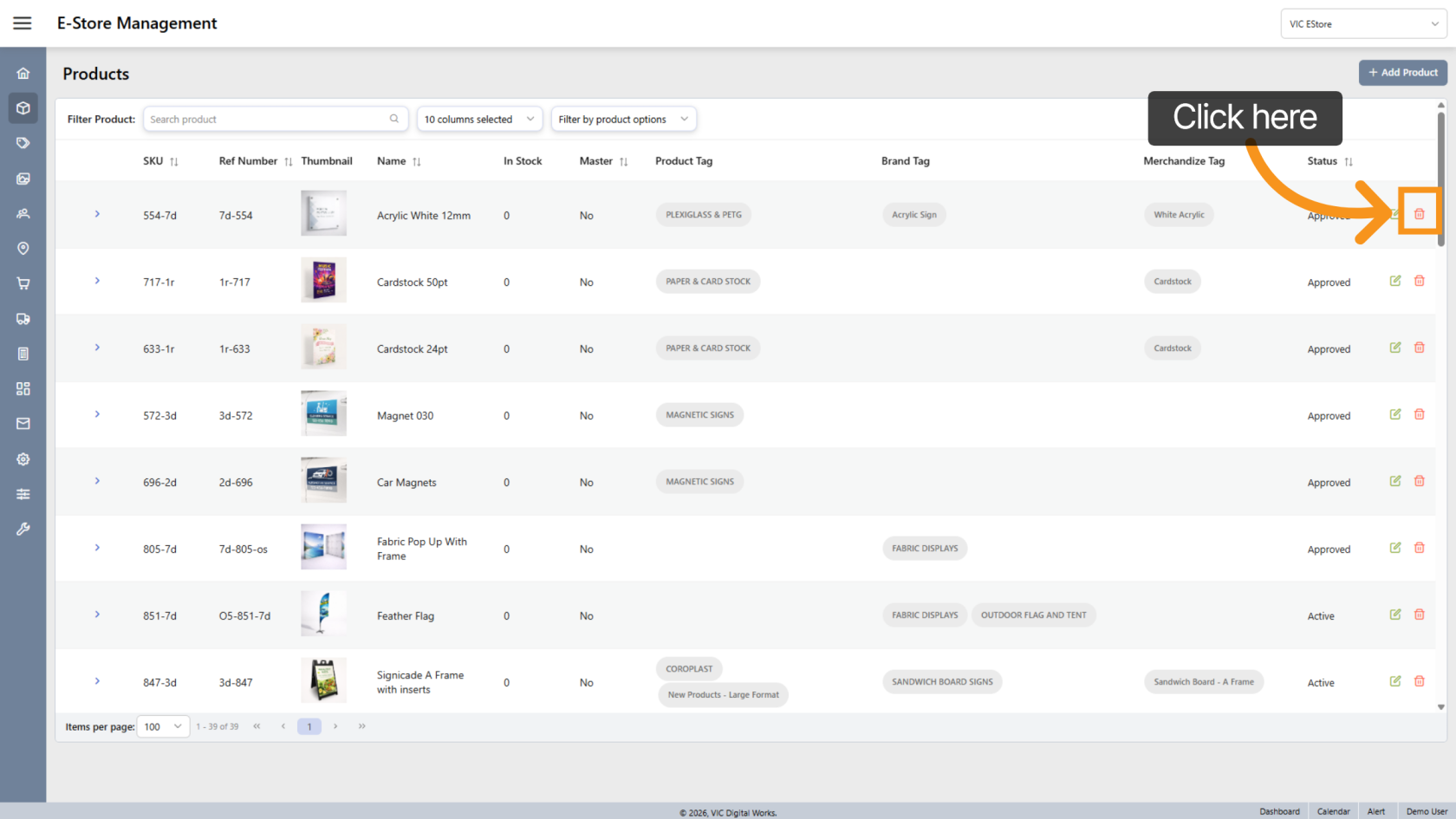1456x819 pixels.
Task: Edit the Cardstock 50pt product
Action: click(1395, 281)
